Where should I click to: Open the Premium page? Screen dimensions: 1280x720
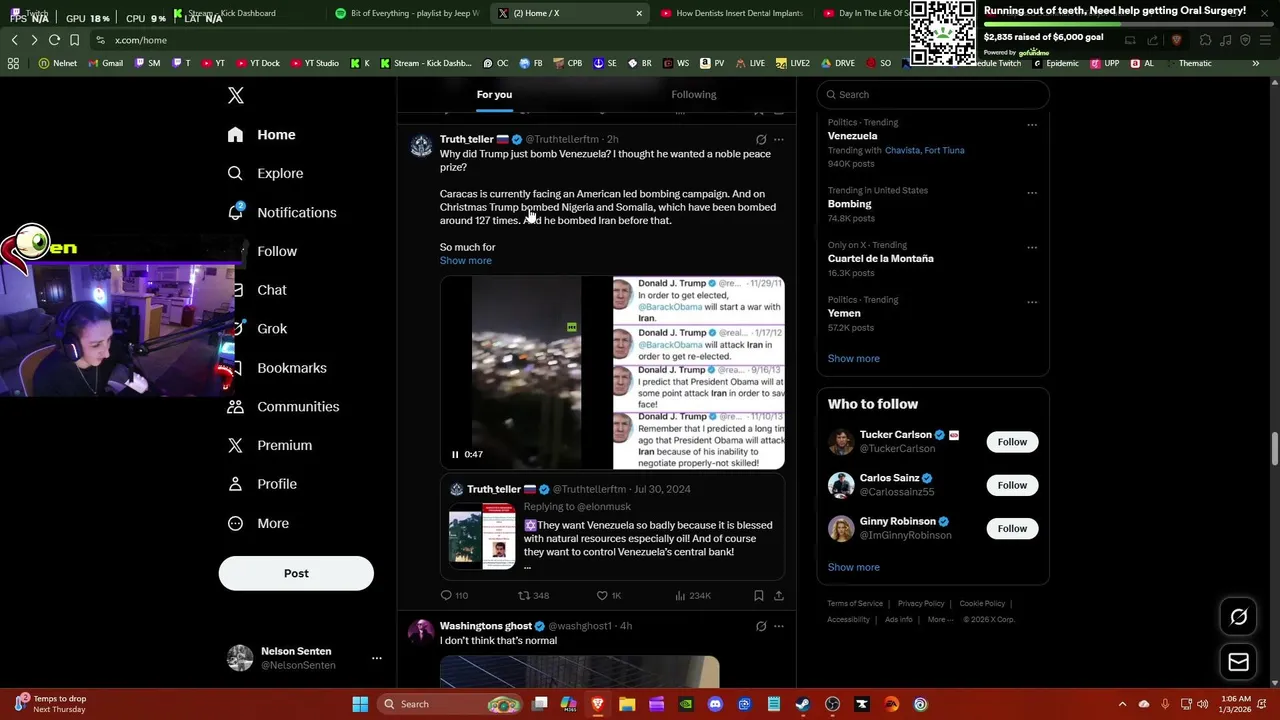click(x=270, y=445)
